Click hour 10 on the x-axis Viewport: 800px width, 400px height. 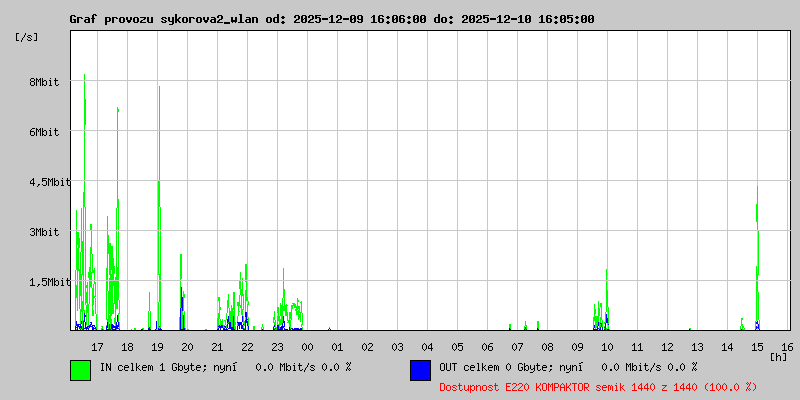pos(607,347)
